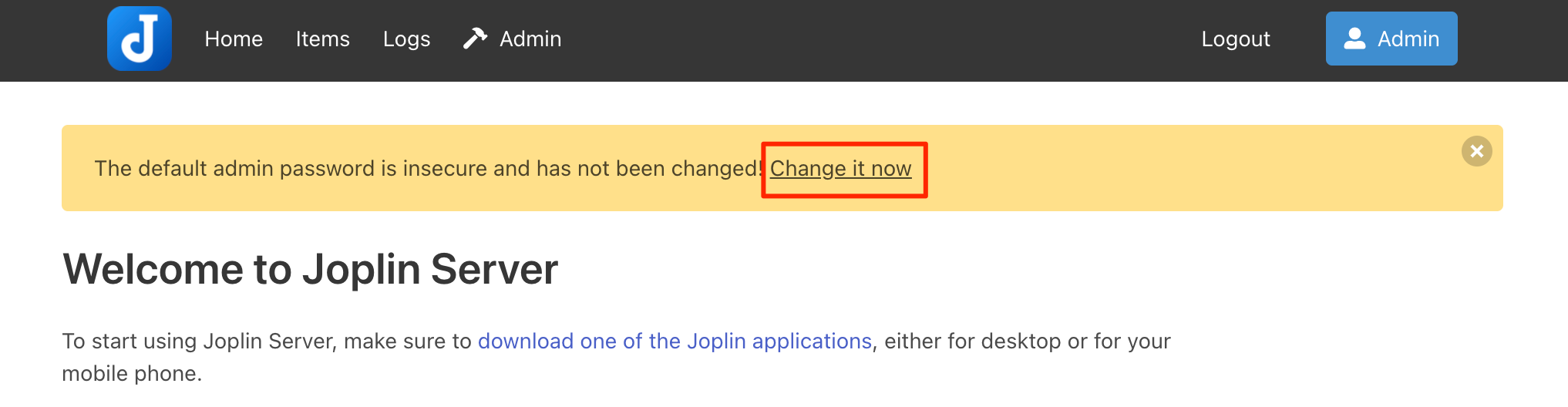This screenshot has width=1568, height=407.
Task: Open the Items page
Action: [x=322, y=39]
